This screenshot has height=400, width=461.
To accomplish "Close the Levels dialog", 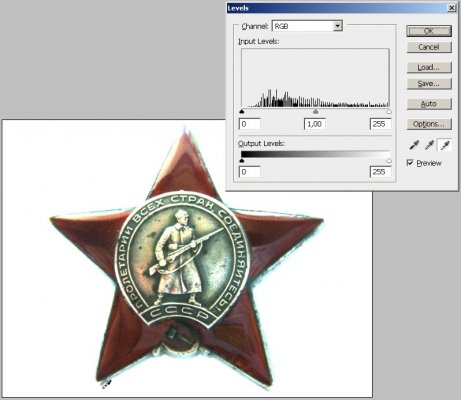I will click(452, 8).
